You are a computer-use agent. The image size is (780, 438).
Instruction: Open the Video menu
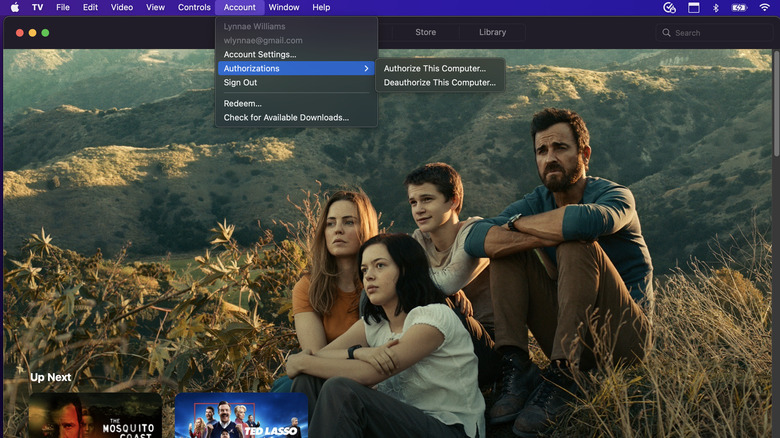pos(122,7)
